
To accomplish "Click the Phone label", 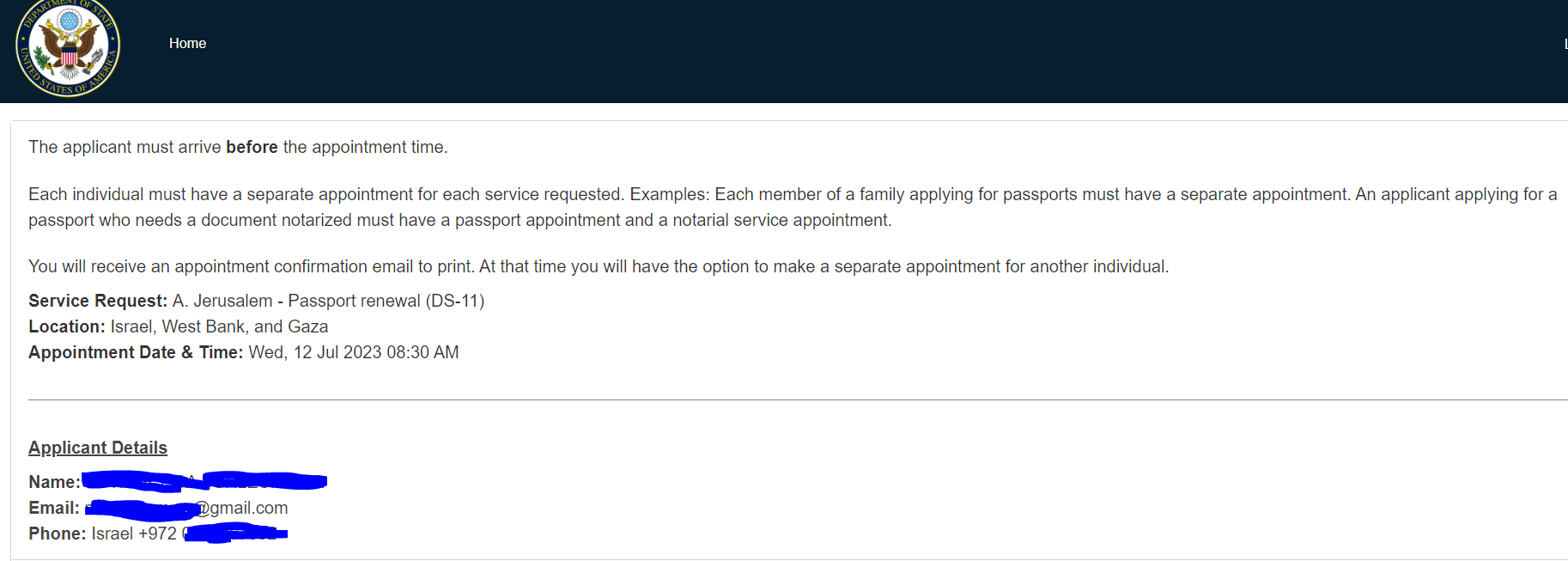I will point(57,534).
